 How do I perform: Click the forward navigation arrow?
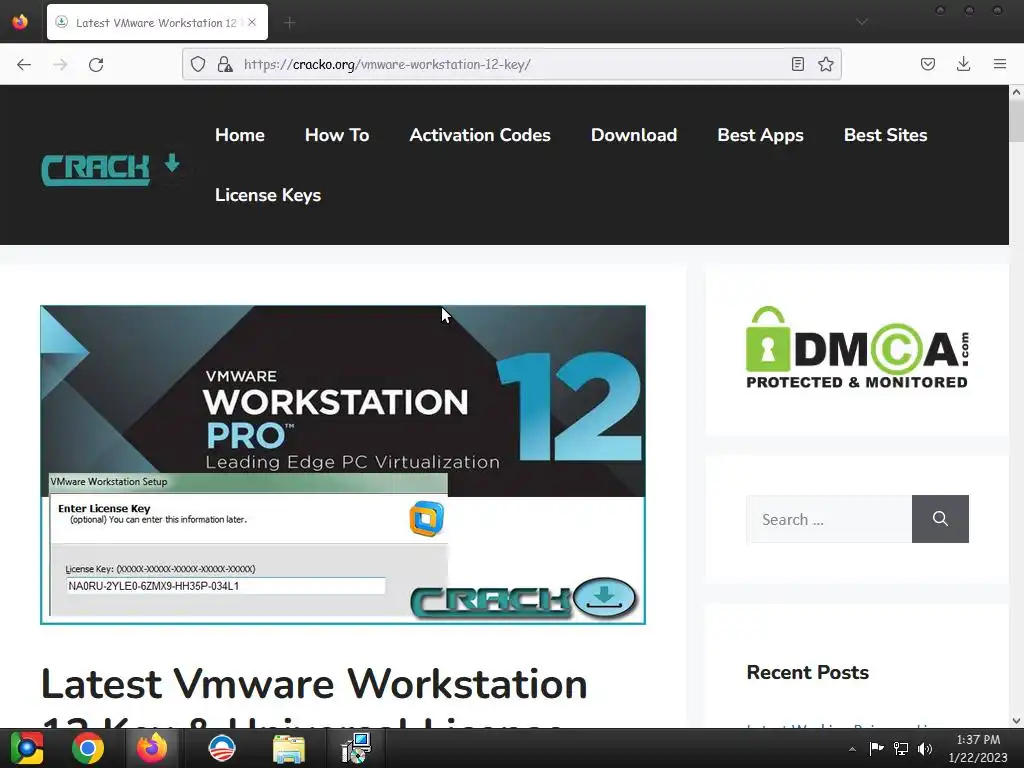(x=60, y=64)
